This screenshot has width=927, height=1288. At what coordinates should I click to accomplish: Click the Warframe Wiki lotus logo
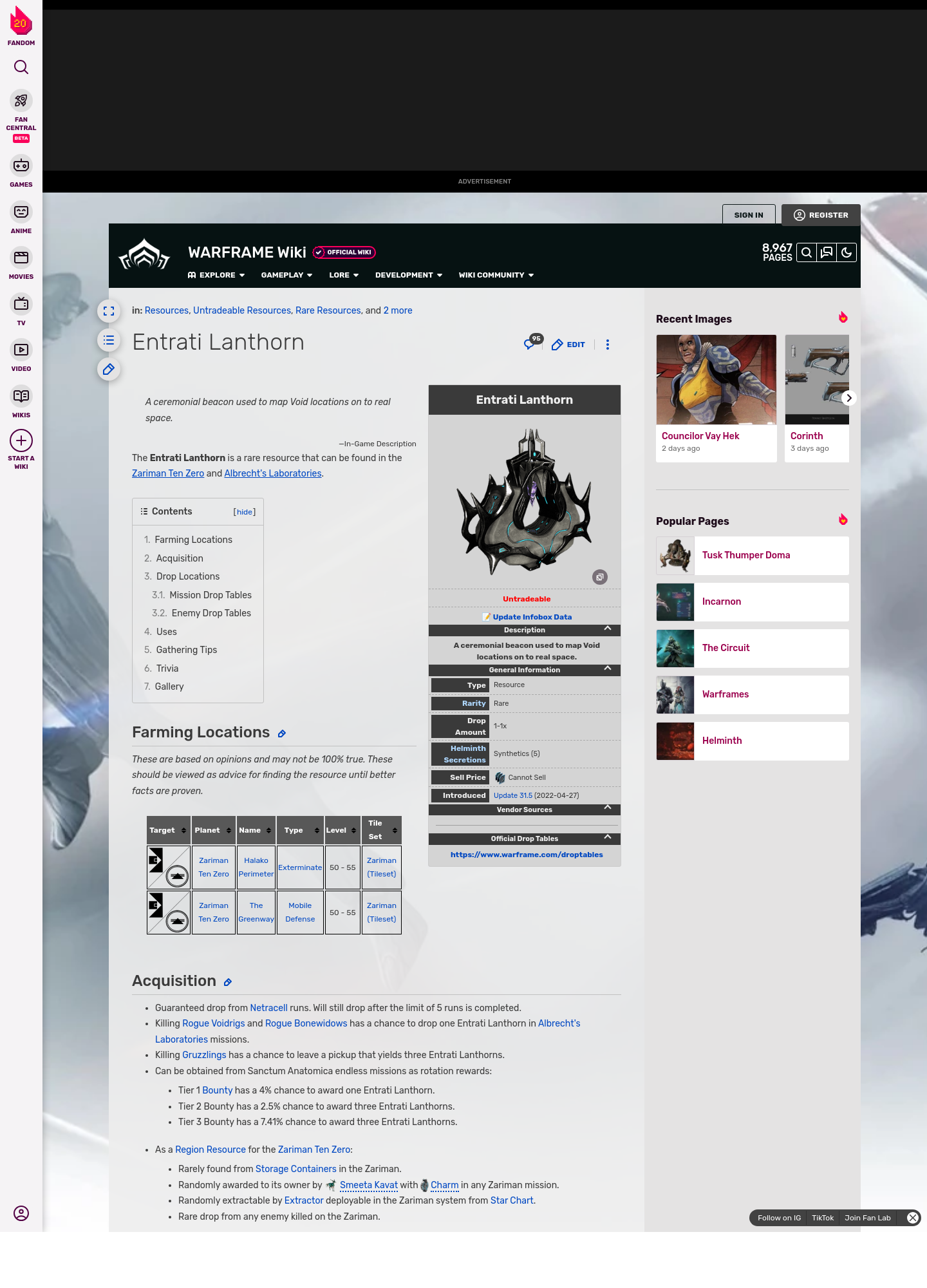pos(144,254)
